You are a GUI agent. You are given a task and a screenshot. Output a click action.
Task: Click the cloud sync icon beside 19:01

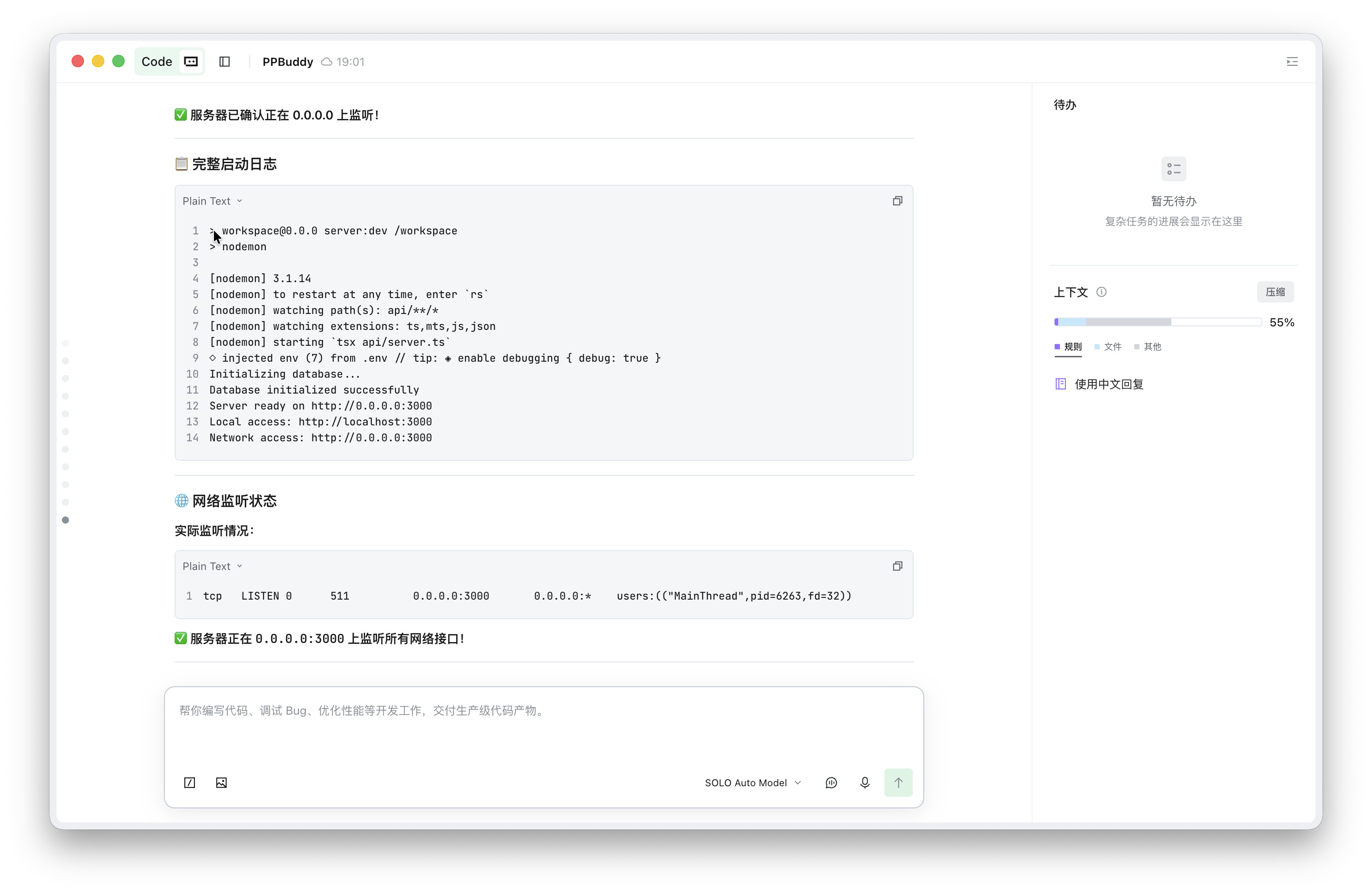click(x=326, y=62)
